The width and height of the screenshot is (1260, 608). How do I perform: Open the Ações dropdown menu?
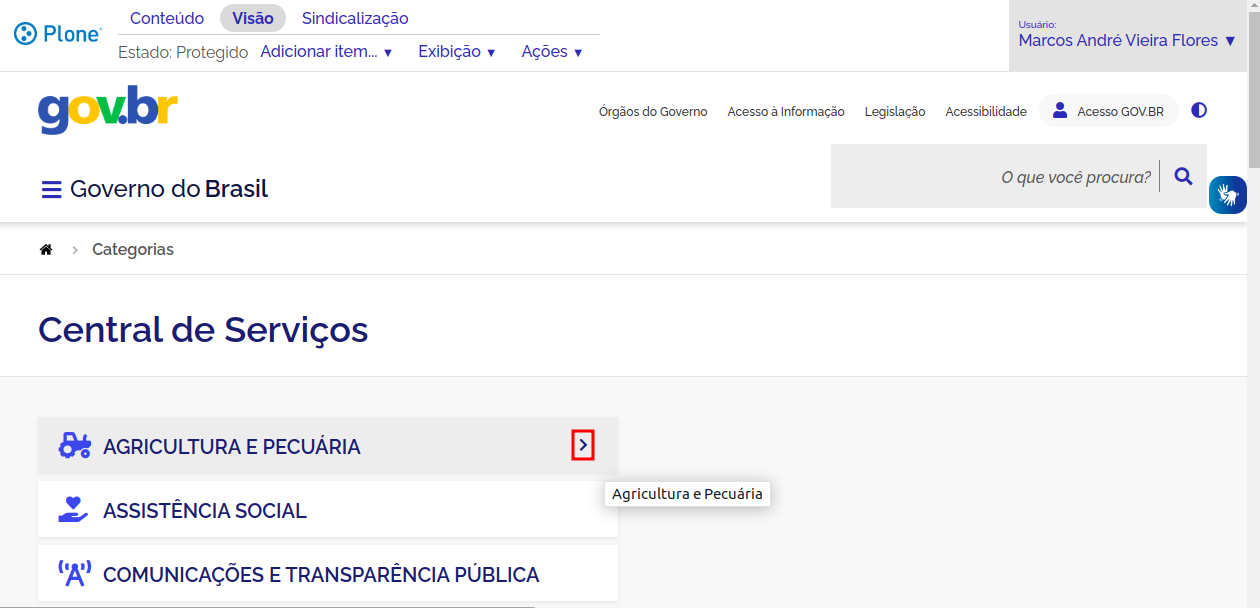click(x=552, y=52)
